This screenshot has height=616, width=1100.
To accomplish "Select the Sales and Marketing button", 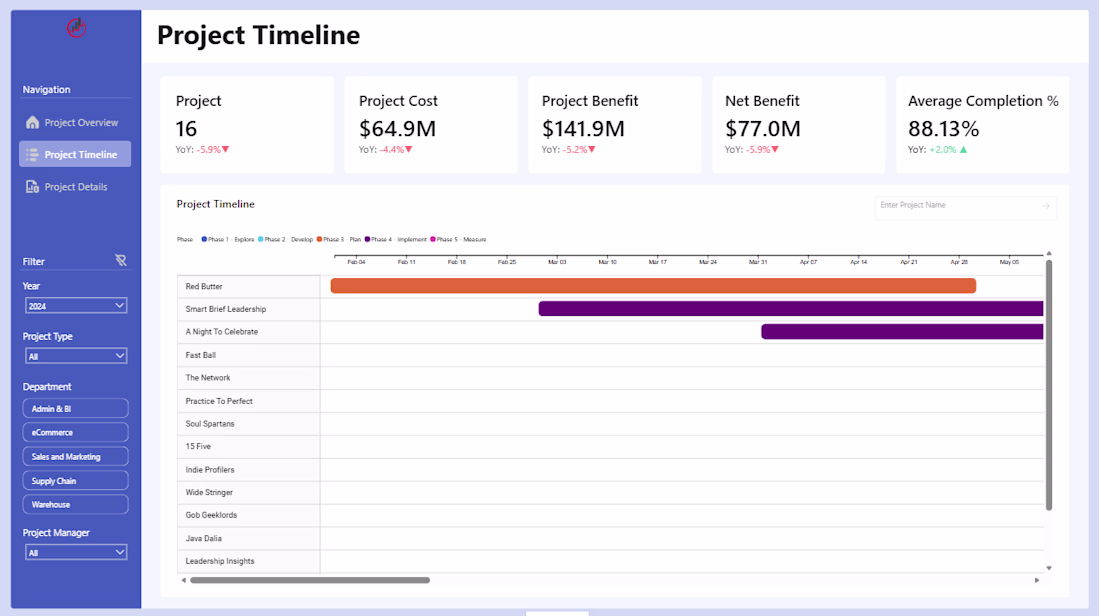I will pos(76,457).
